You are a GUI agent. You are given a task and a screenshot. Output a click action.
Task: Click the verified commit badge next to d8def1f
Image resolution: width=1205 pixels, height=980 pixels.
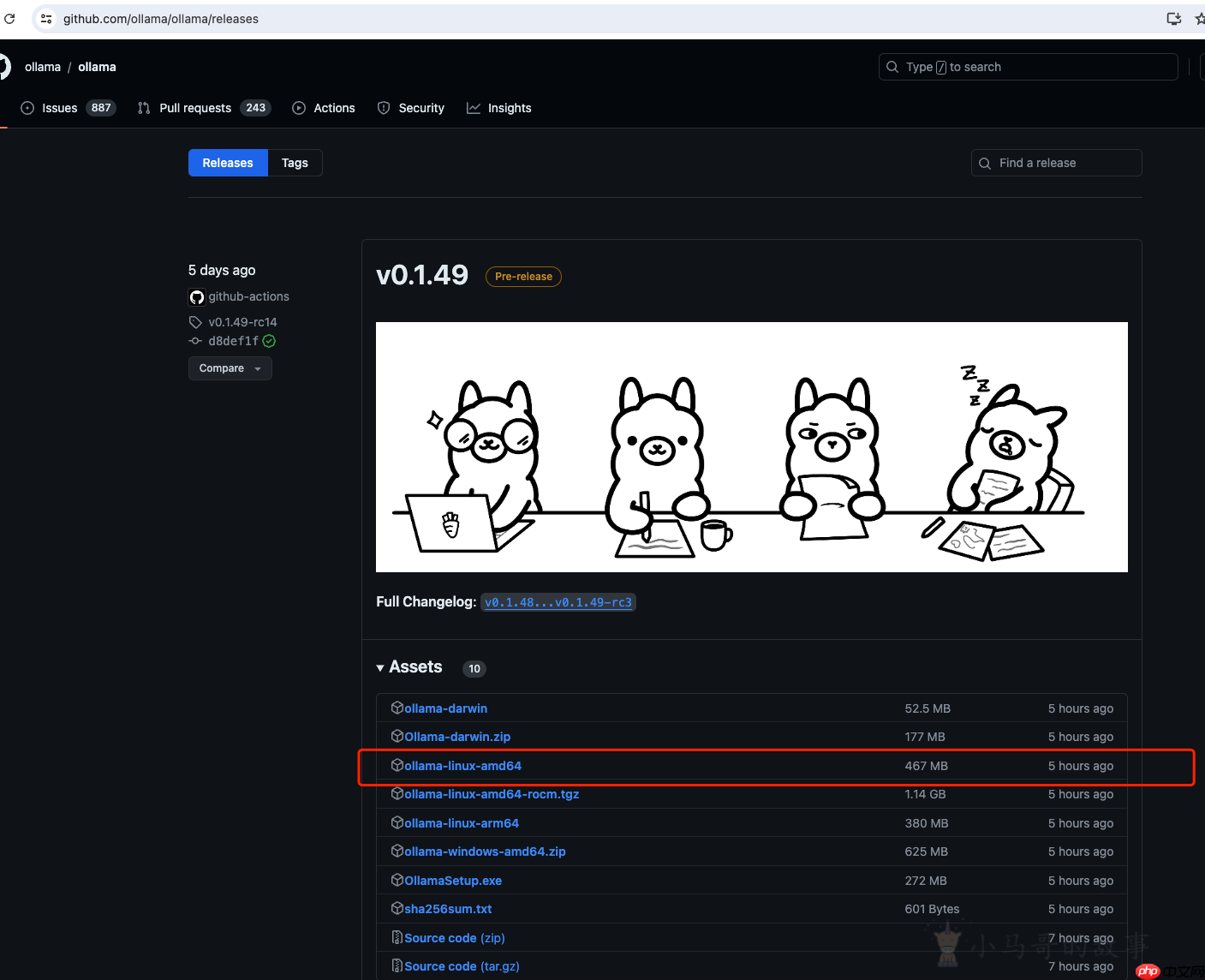click(x=268, y=340)
